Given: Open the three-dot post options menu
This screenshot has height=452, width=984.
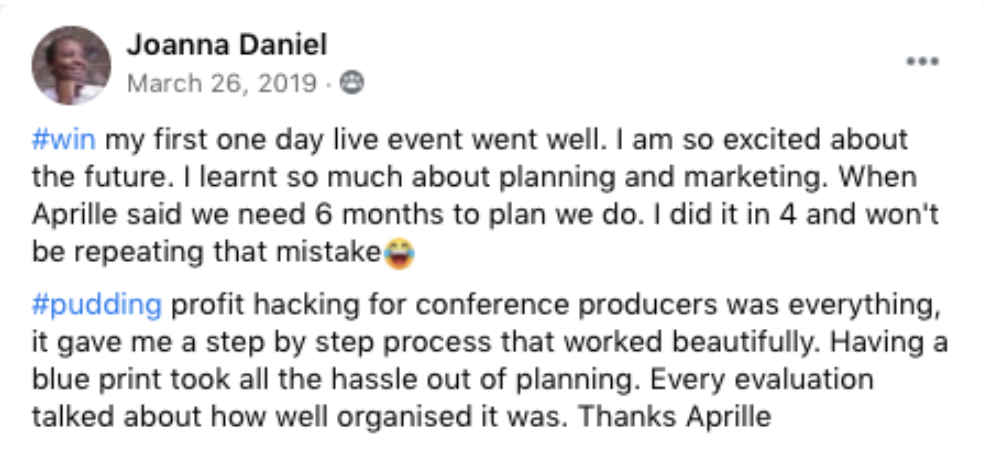Looking at the screenshot, I should point(921,62).
